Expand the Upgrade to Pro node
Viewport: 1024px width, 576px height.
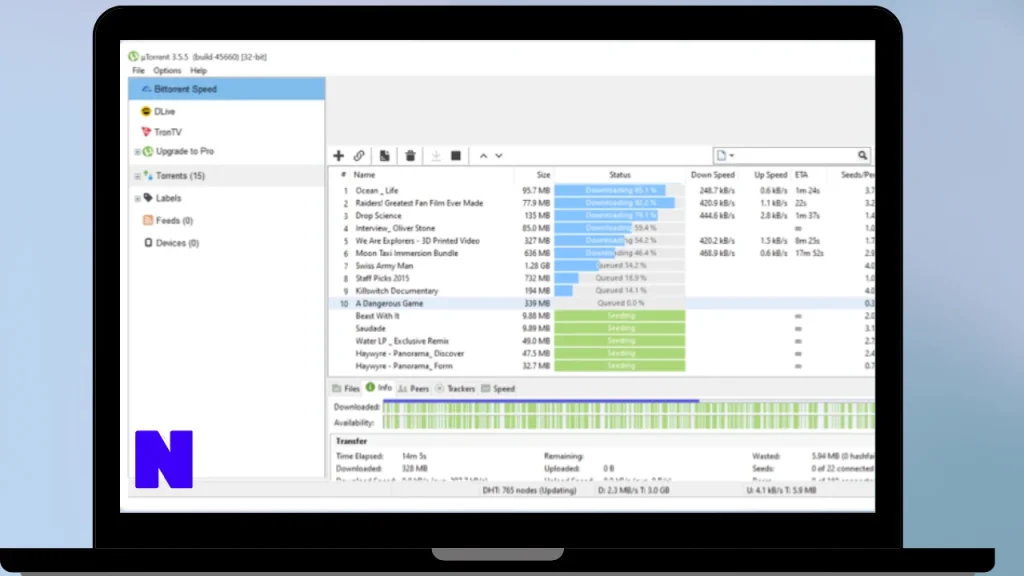(x=137, y=152)
